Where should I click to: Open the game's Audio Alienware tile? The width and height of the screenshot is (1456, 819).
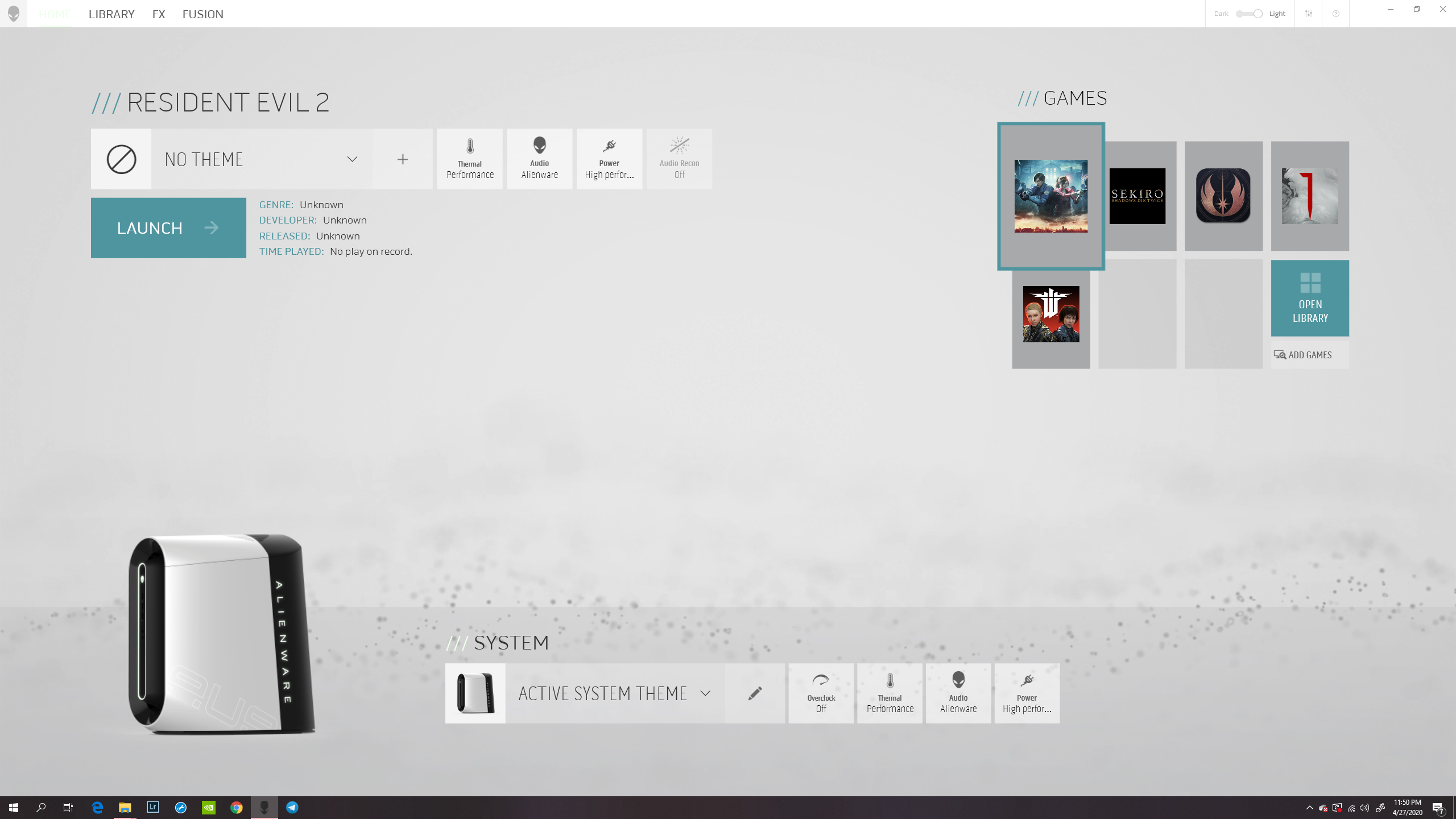(540, 159)
